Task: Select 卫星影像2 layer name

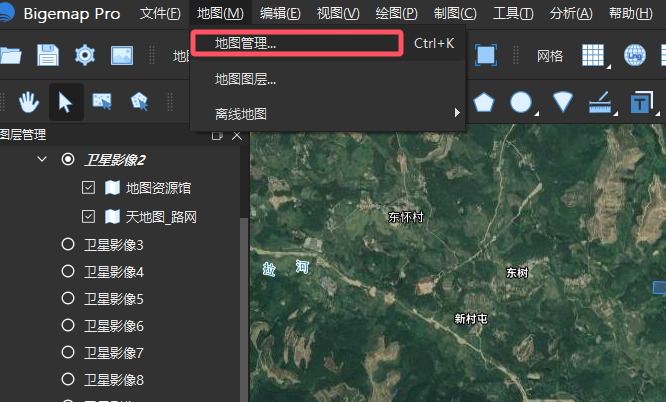Action: click(115, 160)
